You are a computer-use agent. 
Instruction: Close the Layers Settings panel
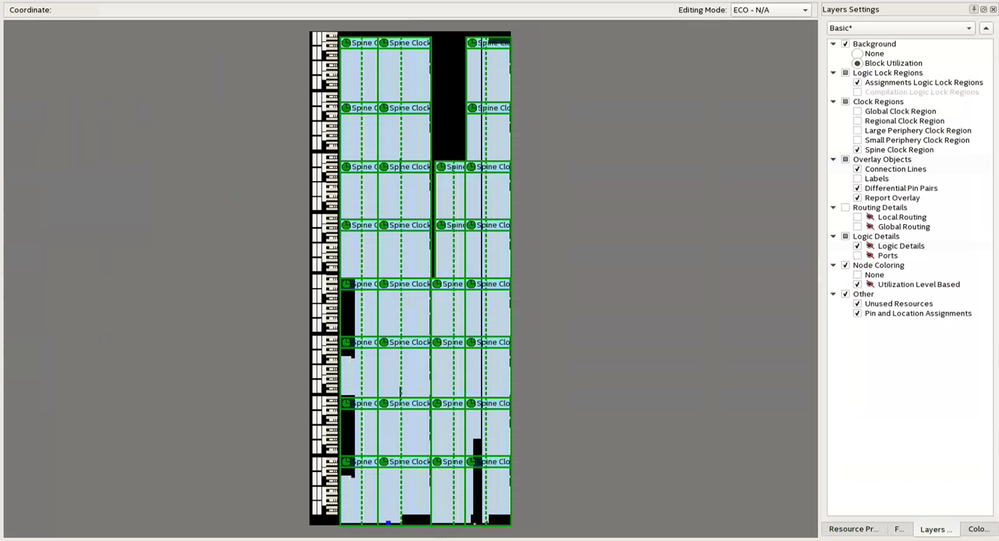pos(993,10)
